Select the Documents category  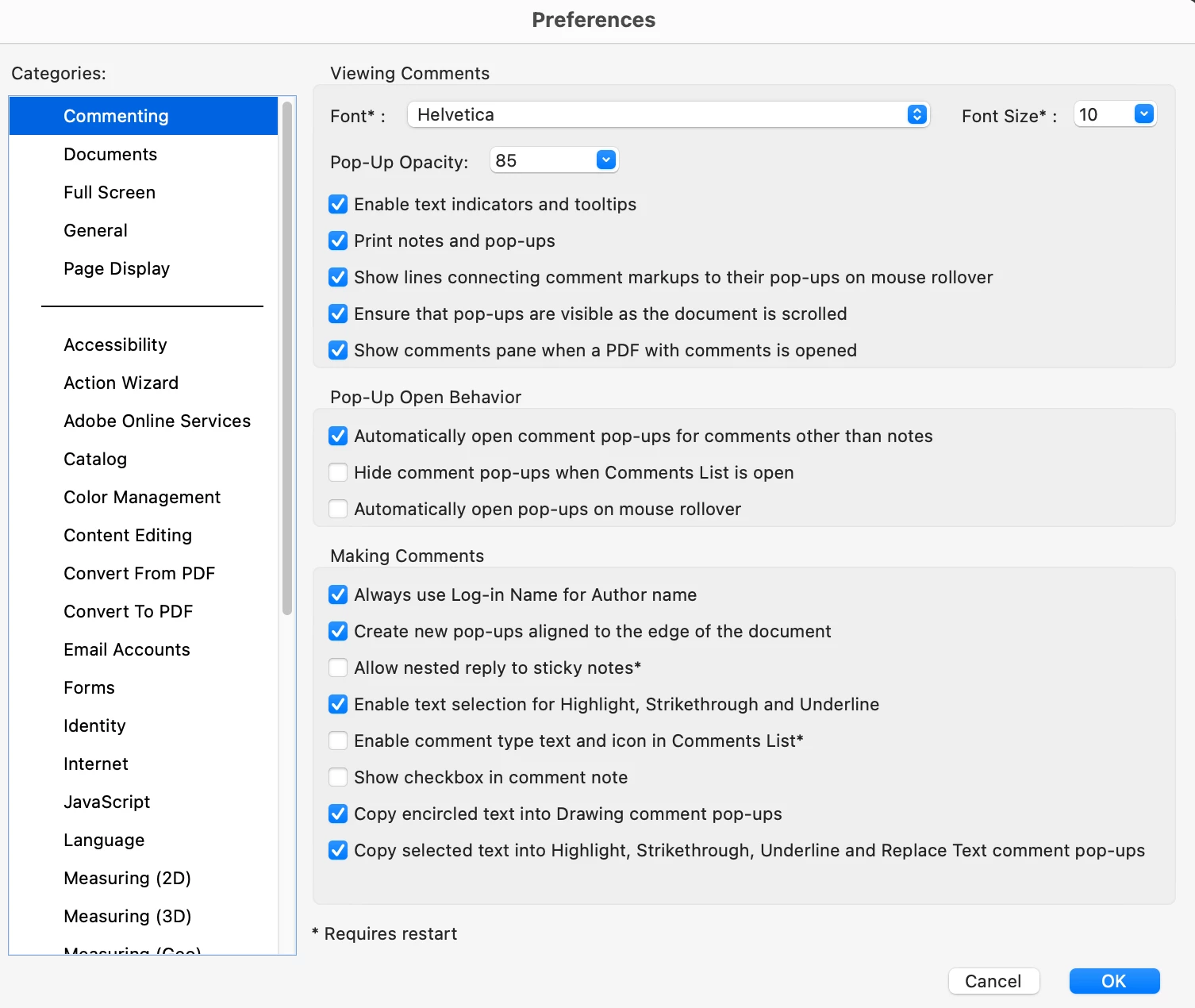click(x=110, y=155)
